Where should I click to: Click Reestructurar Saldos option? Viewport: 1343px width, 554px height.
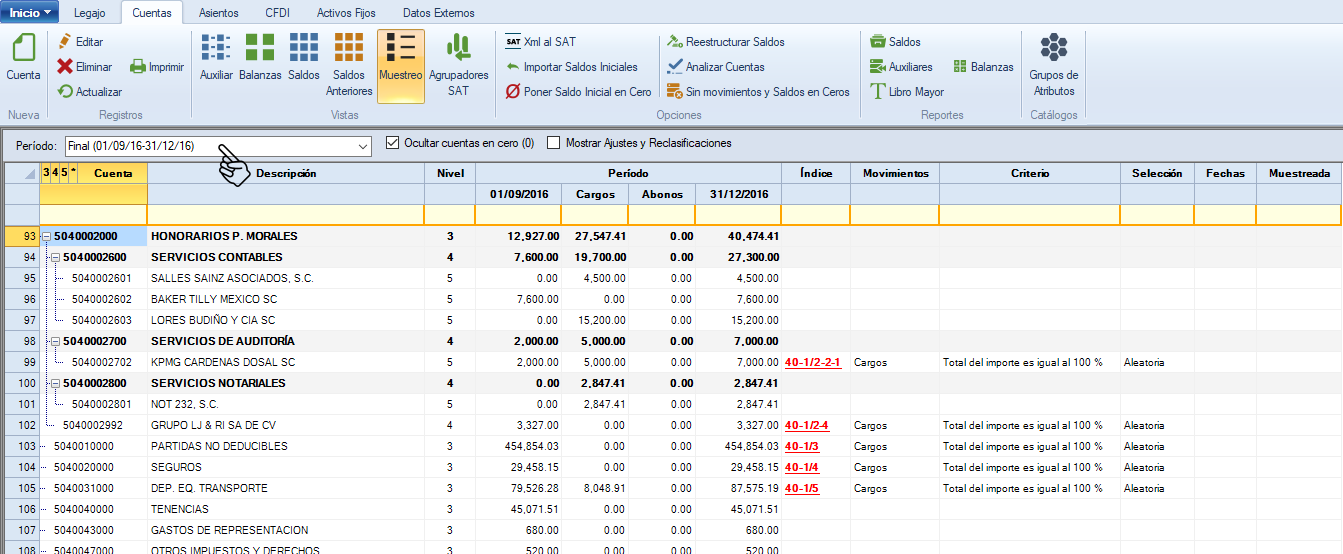pos(734,42)
